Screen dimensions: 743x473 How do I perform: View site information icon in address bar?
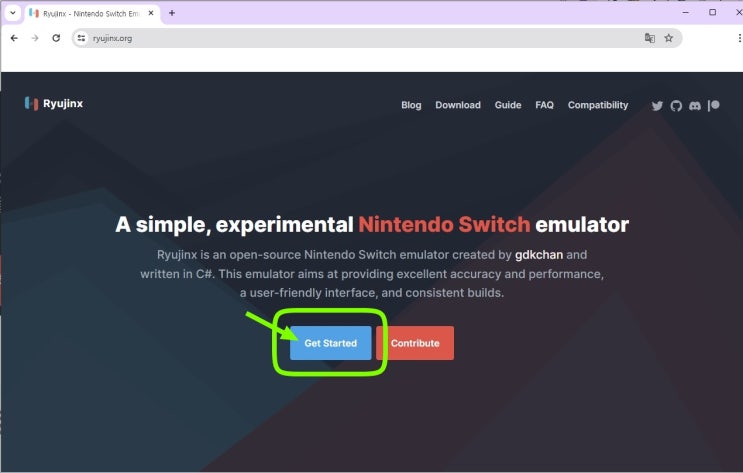coord(82,38)
